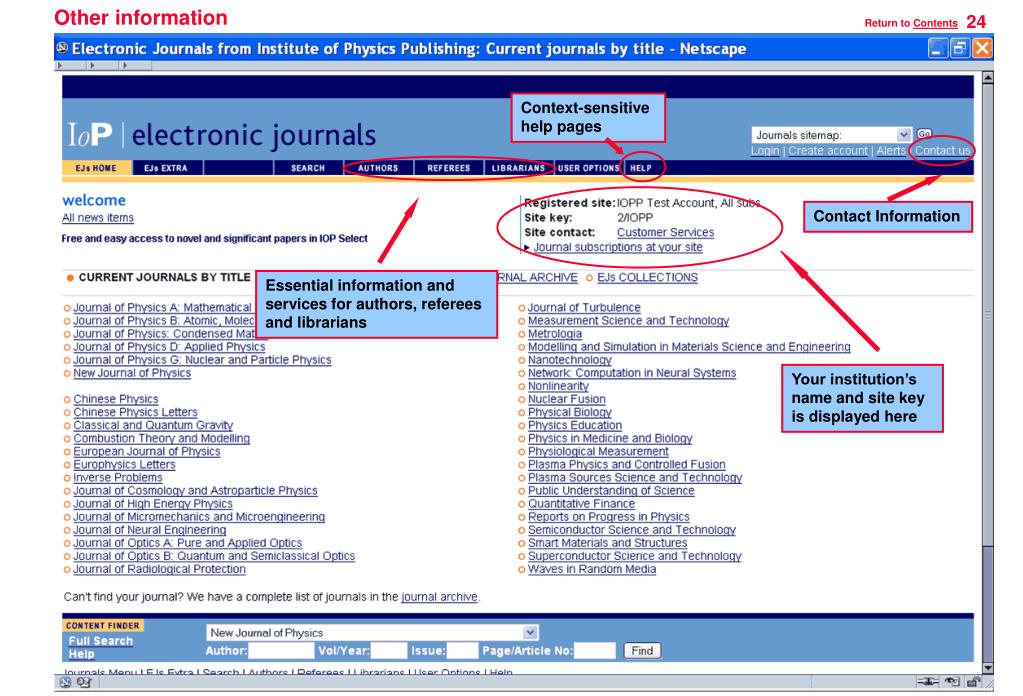The image size is (1023, 696).
Task: Click the Author input field
Action: point(281,650)
